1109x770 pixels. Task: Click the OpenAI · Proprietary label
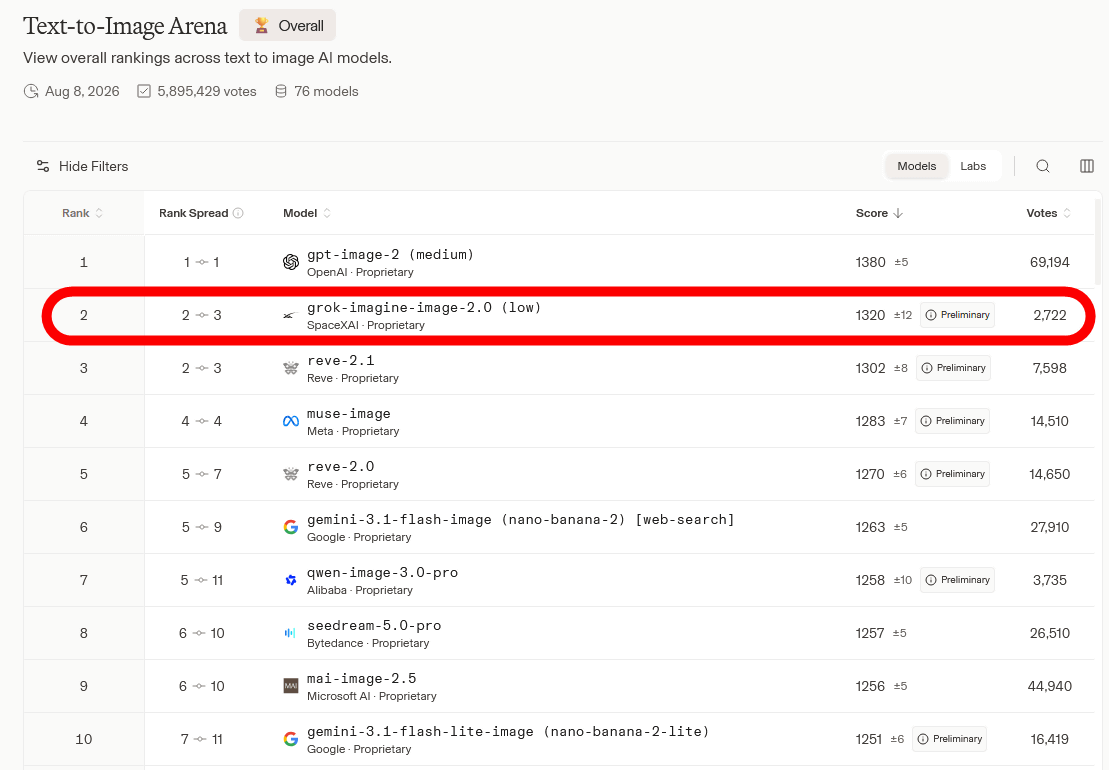pos(360,272)
